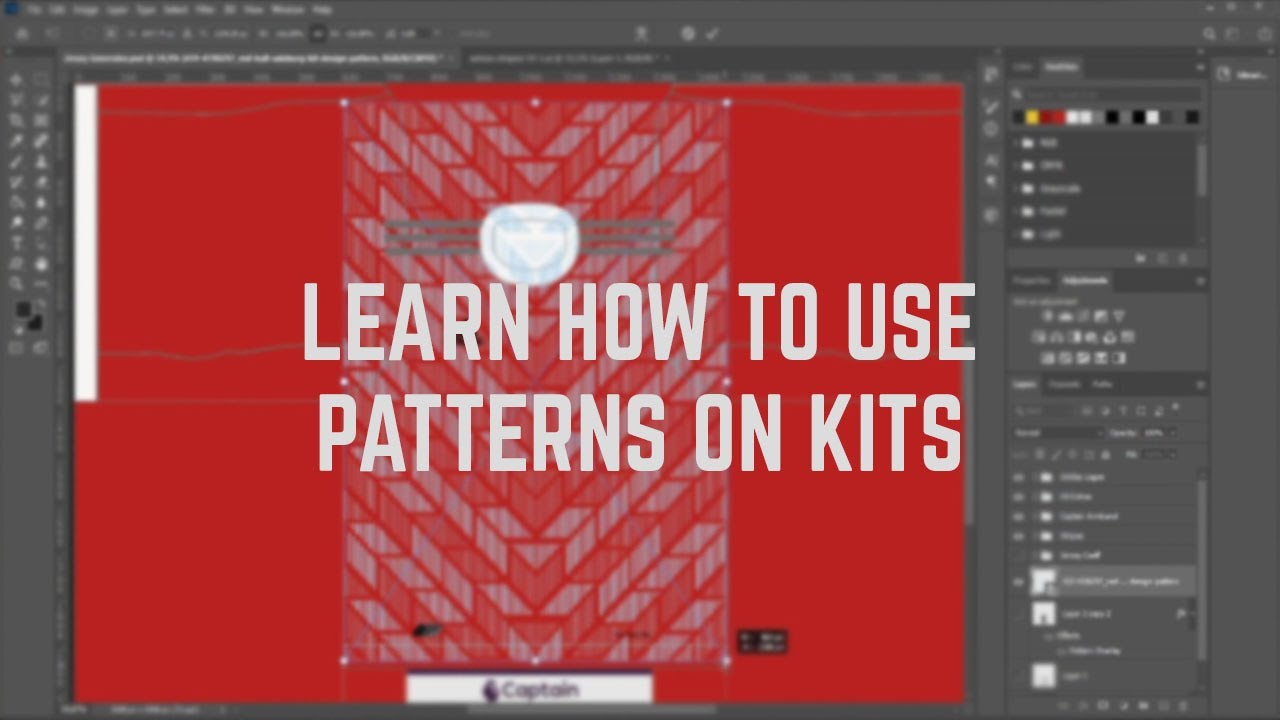The image size is (1280, 720).
Task: Select the Brush tool
Action: tap(17, 161)
